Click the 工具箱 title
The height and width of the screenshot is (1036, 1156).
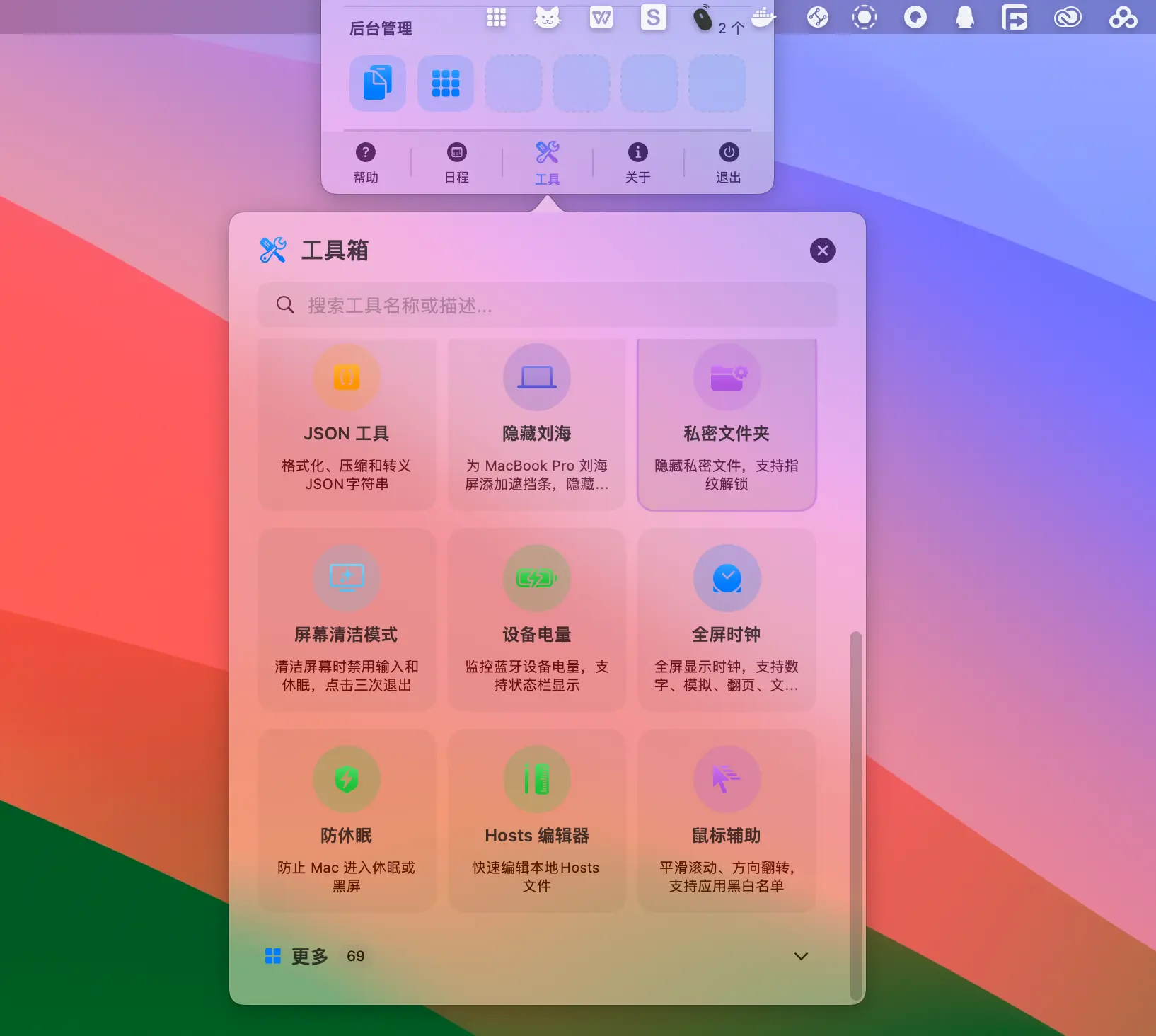tap(335, 251)
